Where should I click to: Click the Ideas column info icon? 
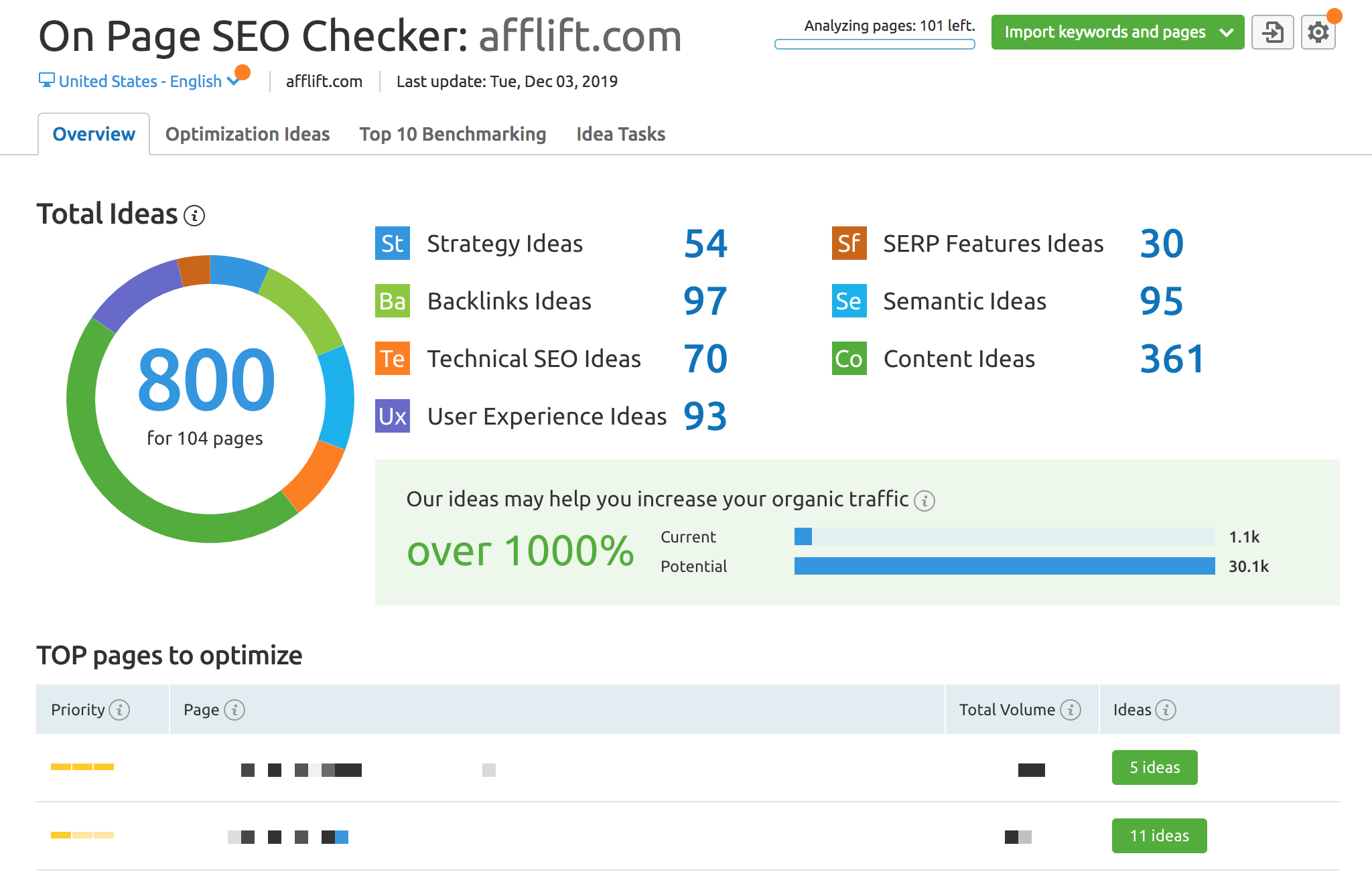(1166, 709)
